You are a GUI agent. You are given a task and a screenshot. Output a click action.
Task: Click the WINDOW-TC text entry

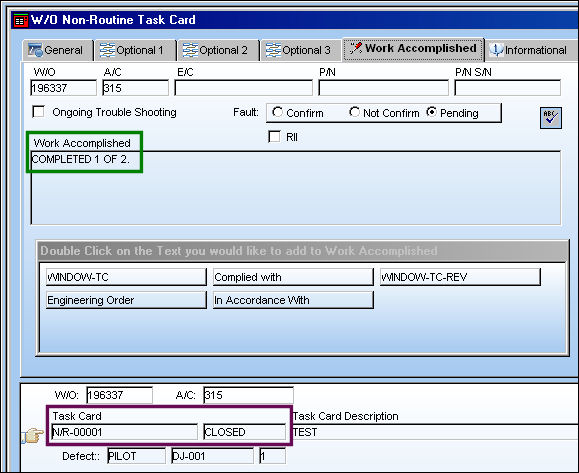click(126, 277)
